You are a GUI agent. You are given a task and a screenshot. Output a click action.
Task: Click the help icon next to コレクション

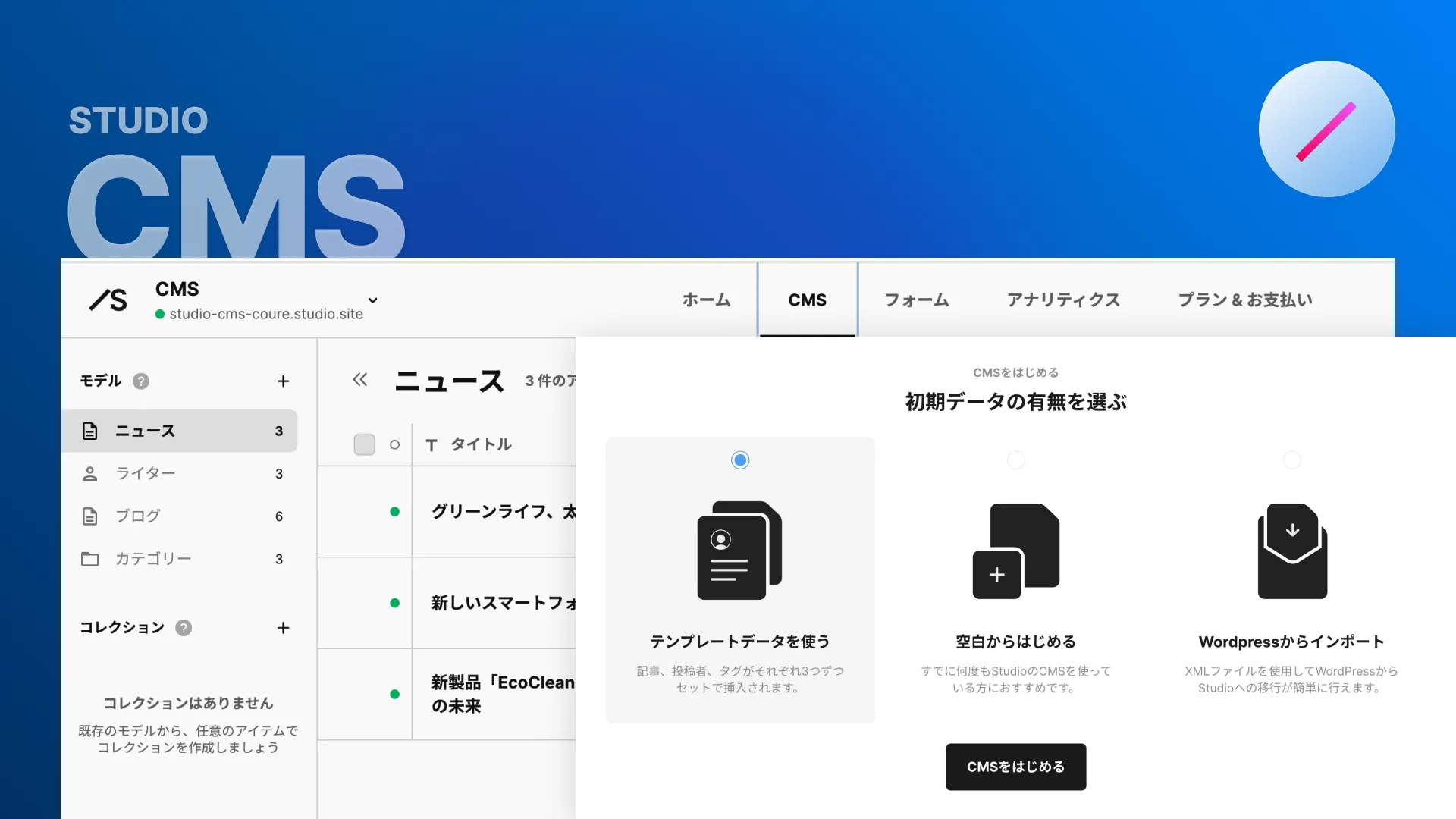point(184,628)
